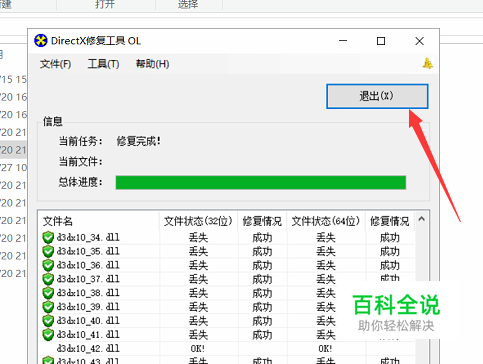Click shield icon beside d3dx10_41.dll
The width and height of the screenshot is (483, 364).
coord(48,335)
